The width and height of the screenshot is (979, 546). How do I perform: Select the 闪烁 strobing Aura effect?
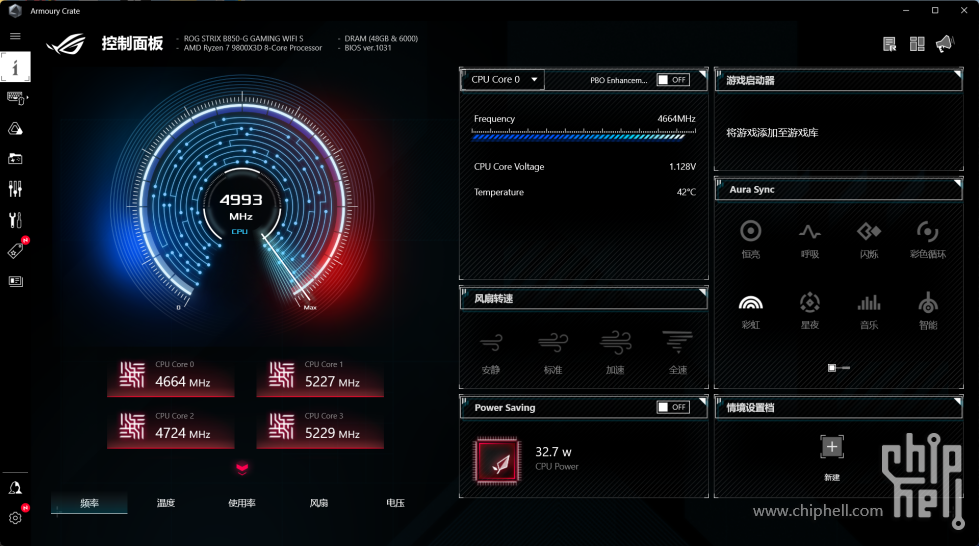tap(869, 239)
